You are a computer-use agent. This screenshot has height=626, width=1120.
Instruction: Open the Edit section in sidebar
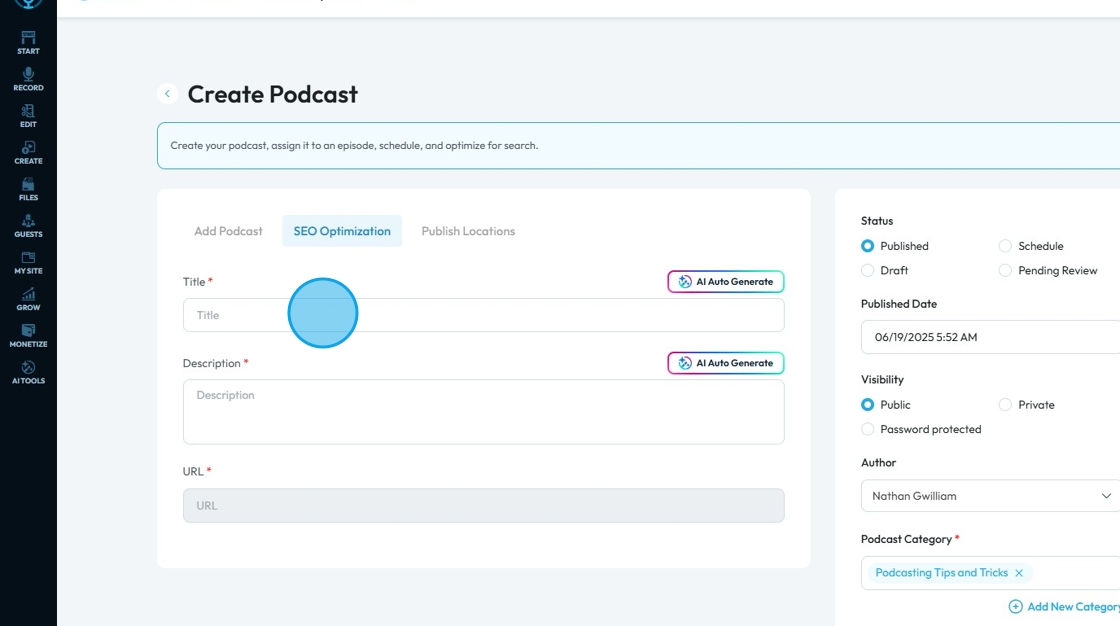(x=28, y=116)
